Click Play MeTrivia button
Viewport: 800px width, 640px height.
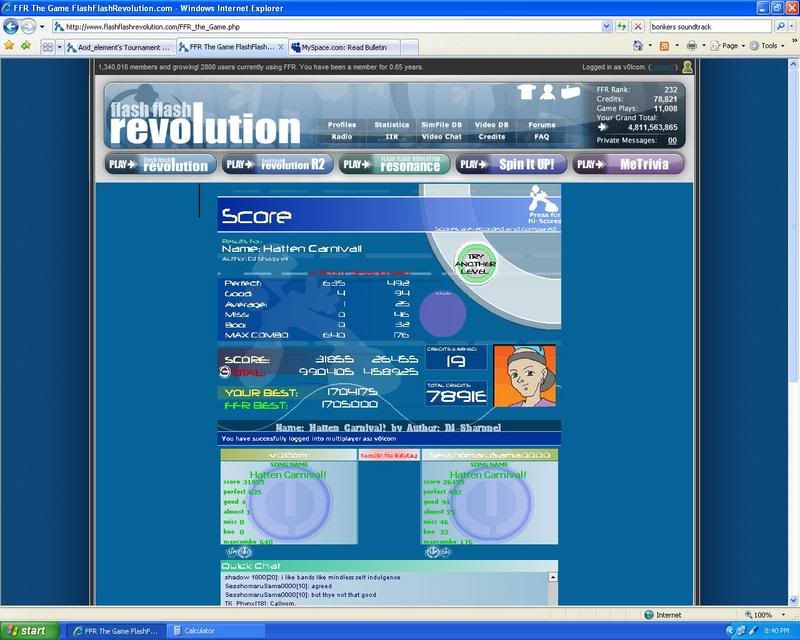[628, 164]
